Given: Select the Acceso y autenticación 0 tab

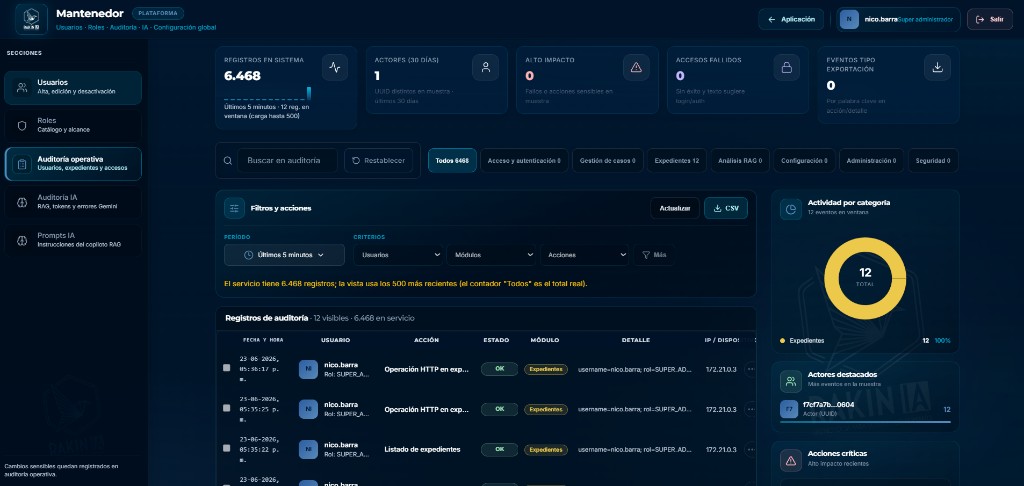Looking at the screenshot, I should (524, 161).
